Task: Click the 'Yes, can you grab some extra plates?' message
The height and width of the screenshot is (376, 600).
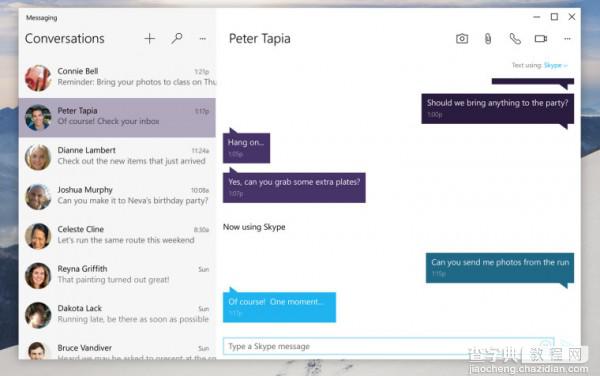Action: 294,187
